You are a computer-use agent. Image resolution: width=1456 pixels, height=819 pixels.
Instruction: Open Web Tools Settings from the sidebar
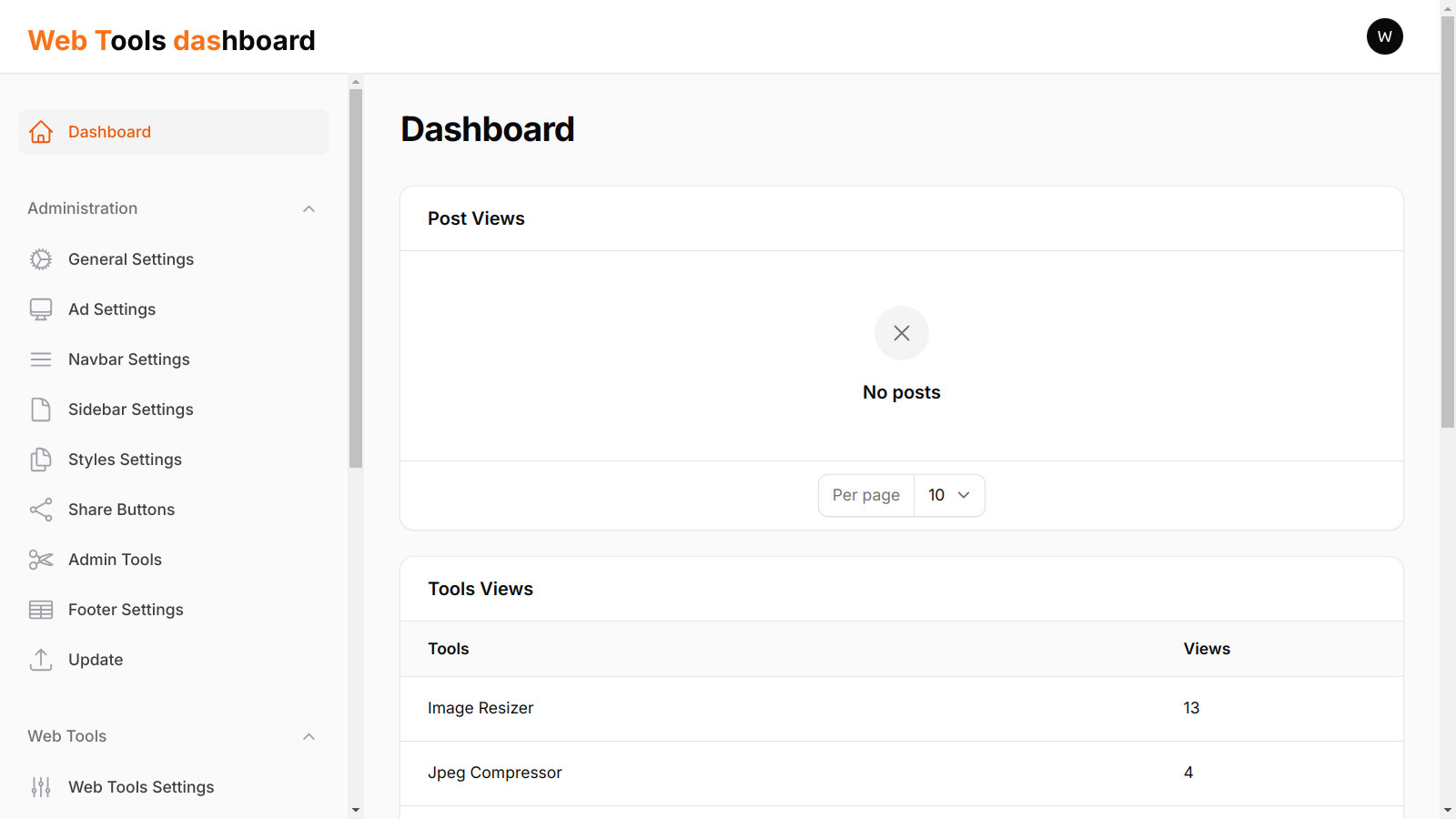[x=140, y=786]
